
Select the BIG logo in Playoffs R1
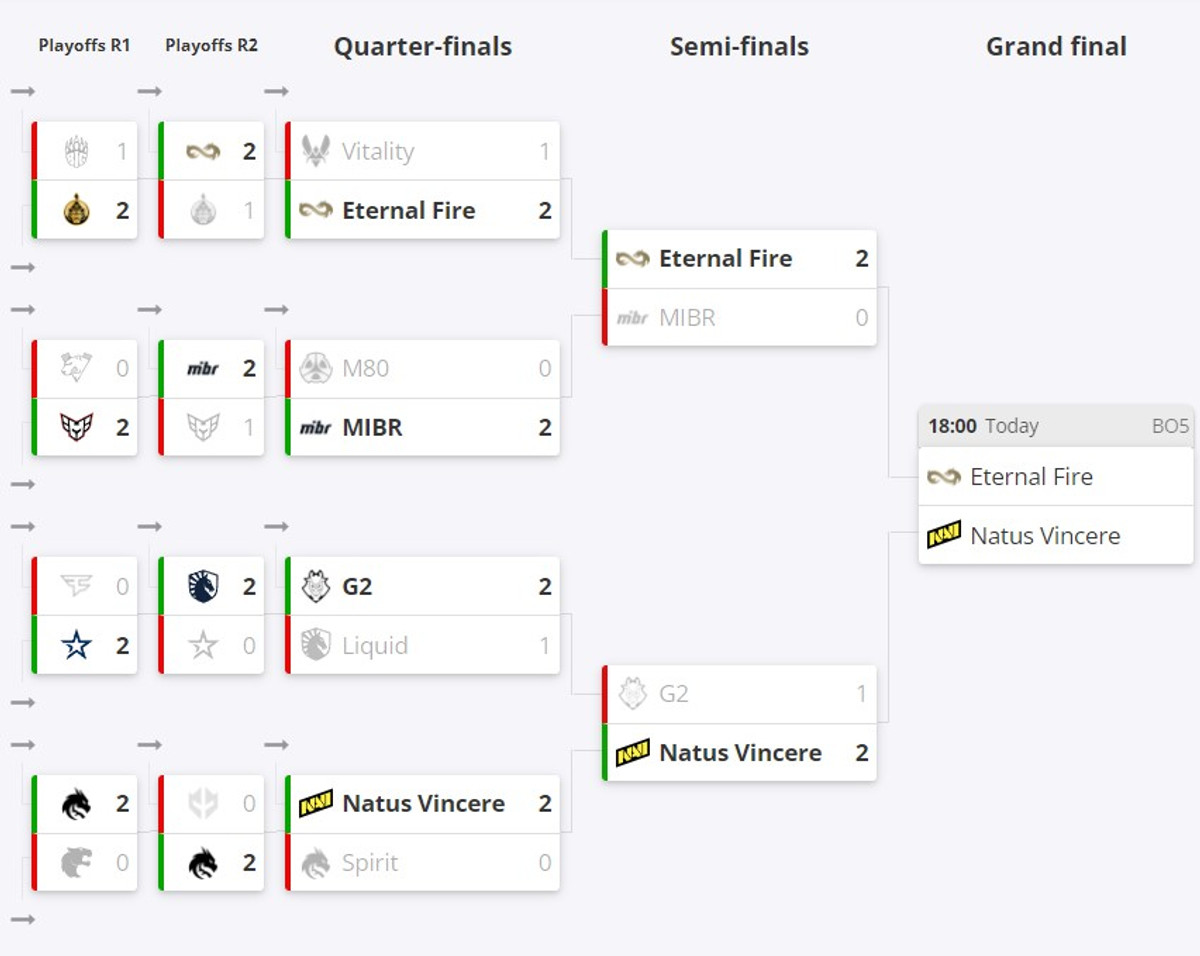tap(77, 152)
